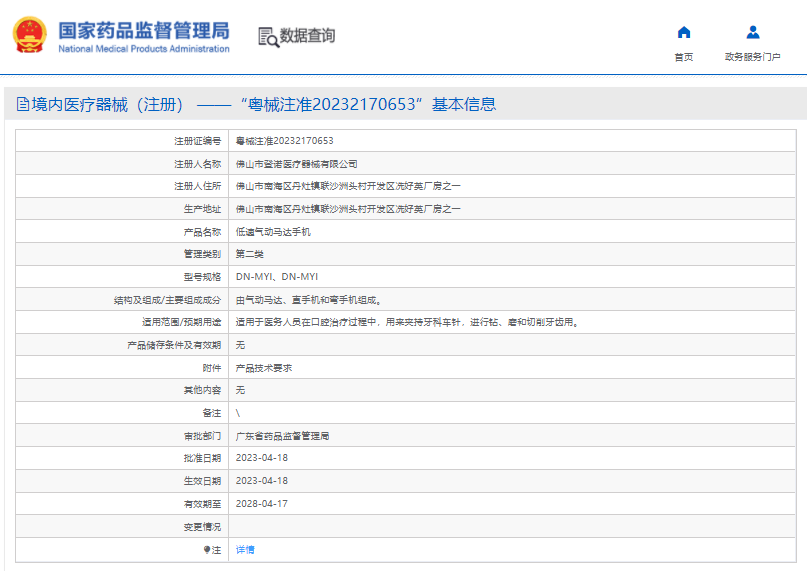Click 国家药品监督管理局 site title

[144, 30]
